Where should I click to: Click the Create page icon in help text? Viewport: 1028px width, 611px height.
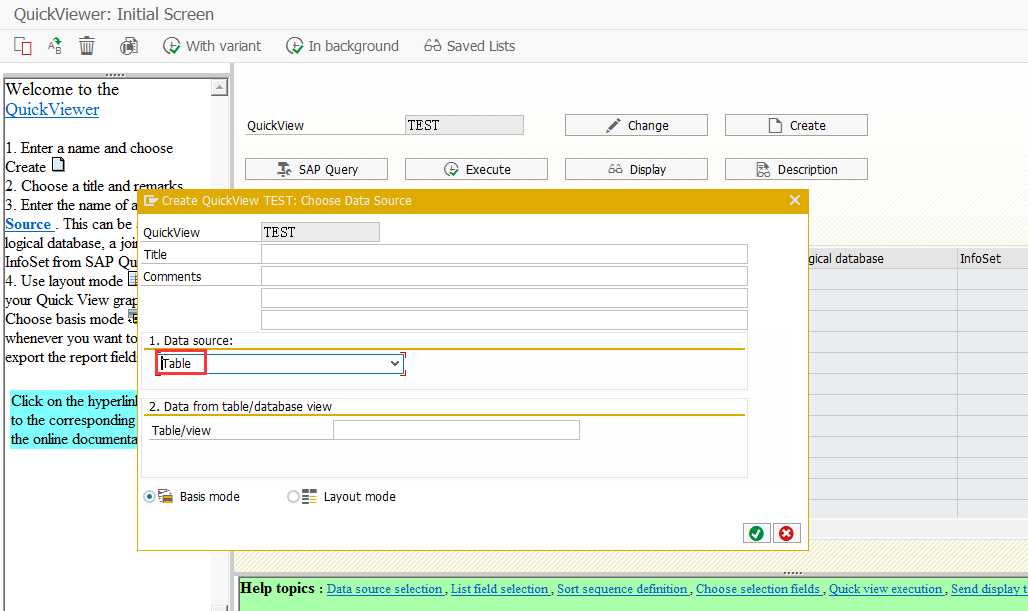click(x=58, y=165)
